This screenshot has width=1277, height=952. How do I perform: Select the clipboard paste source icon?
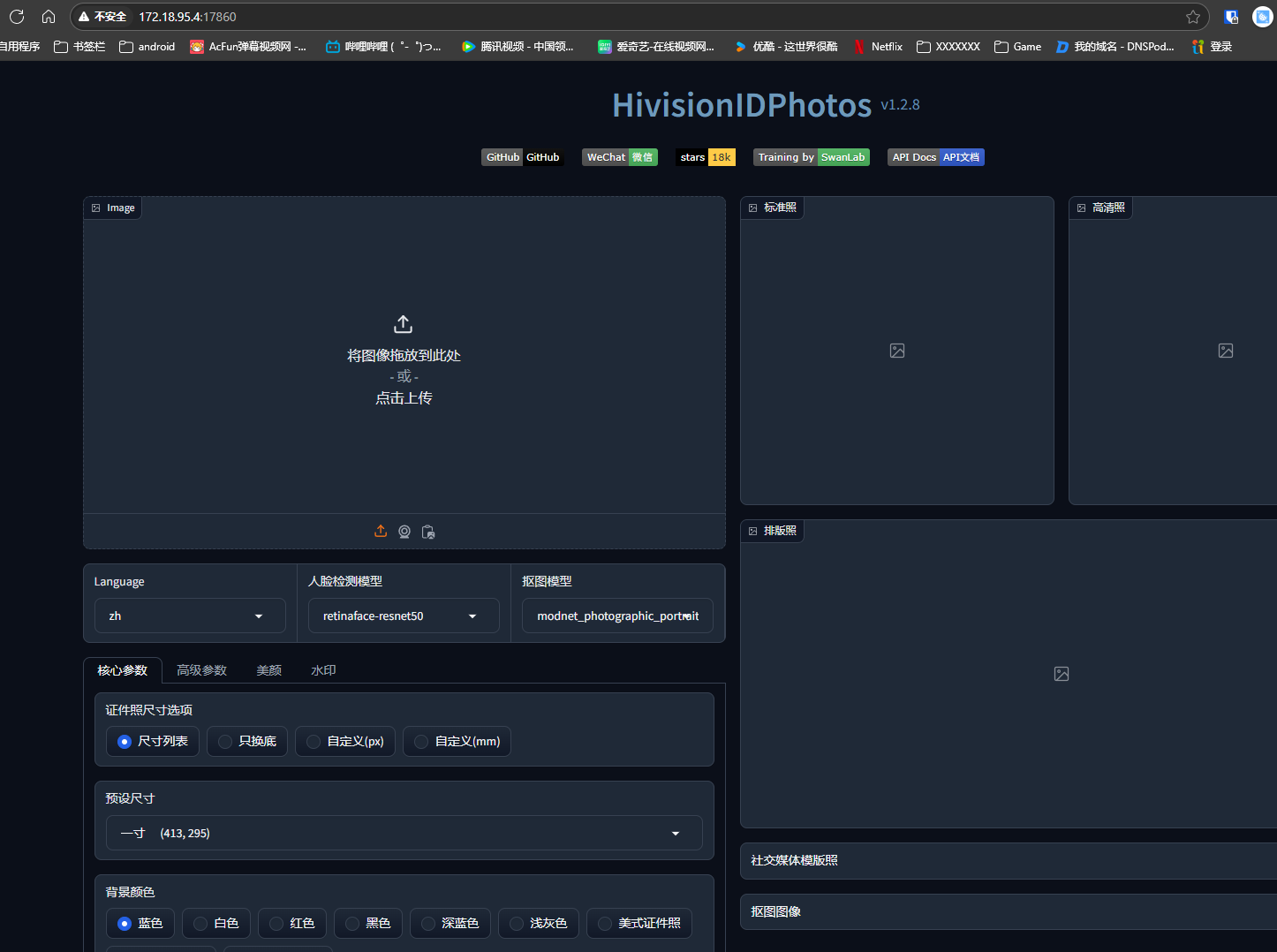(428, 532)
